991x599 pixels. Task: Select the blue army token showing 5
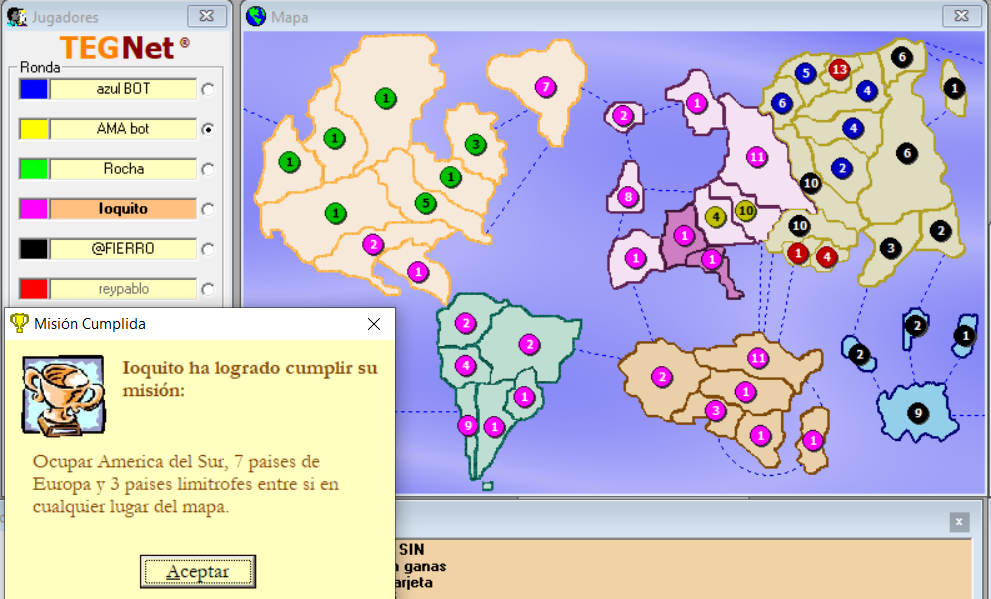tap(805, 73)
